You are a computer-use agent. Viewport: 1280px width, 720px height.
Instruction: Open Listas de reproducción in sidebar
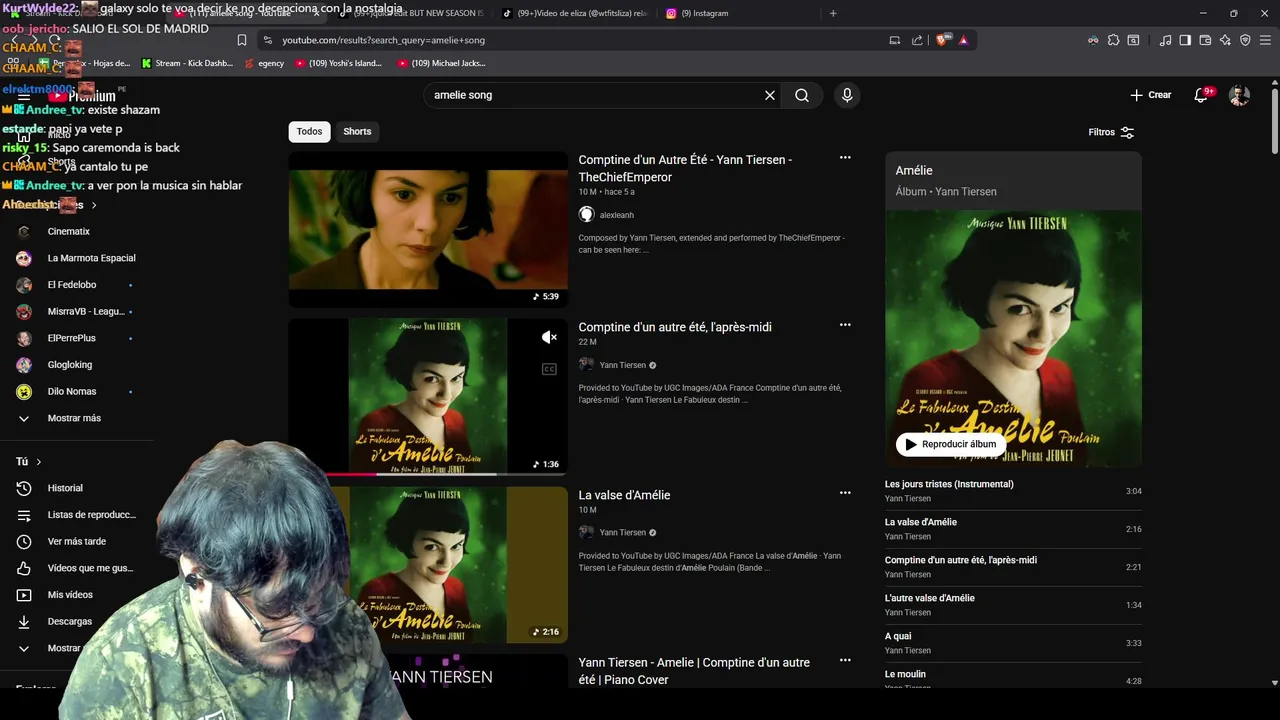pos(76,515)
